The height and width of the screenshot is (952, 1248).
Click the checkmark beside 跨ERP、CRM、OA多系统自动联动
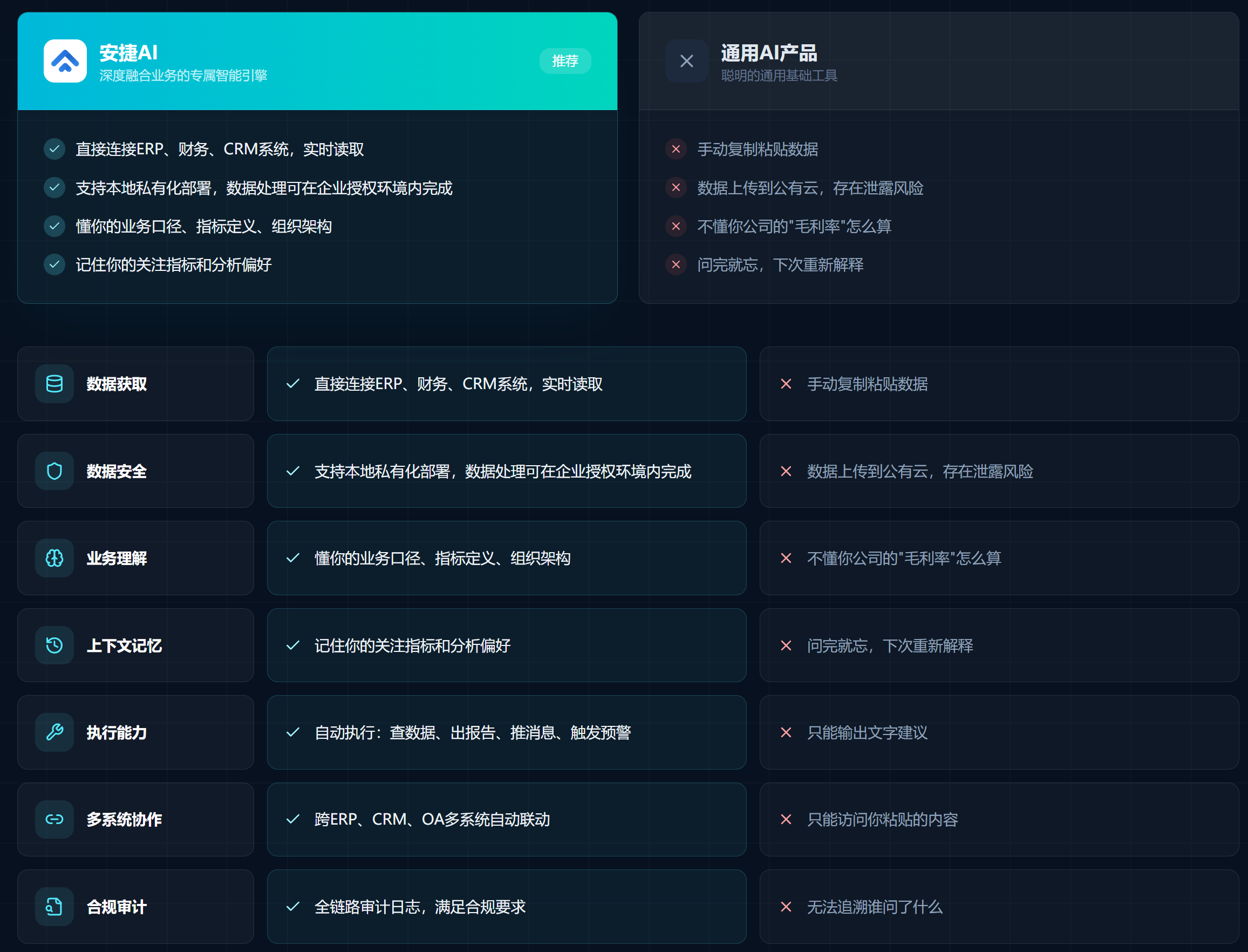[293, 819]
